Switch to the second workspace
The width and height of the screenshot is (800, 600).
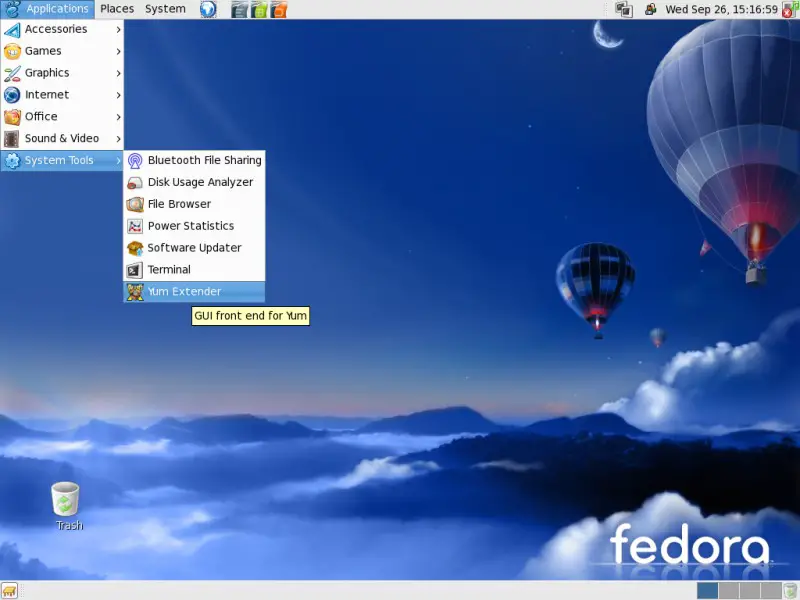coord(729,591)
